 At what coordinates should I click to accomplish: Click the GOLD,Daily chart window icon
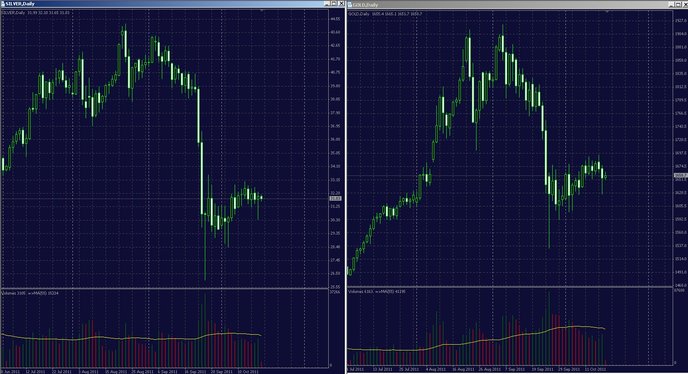pos(350,5)
